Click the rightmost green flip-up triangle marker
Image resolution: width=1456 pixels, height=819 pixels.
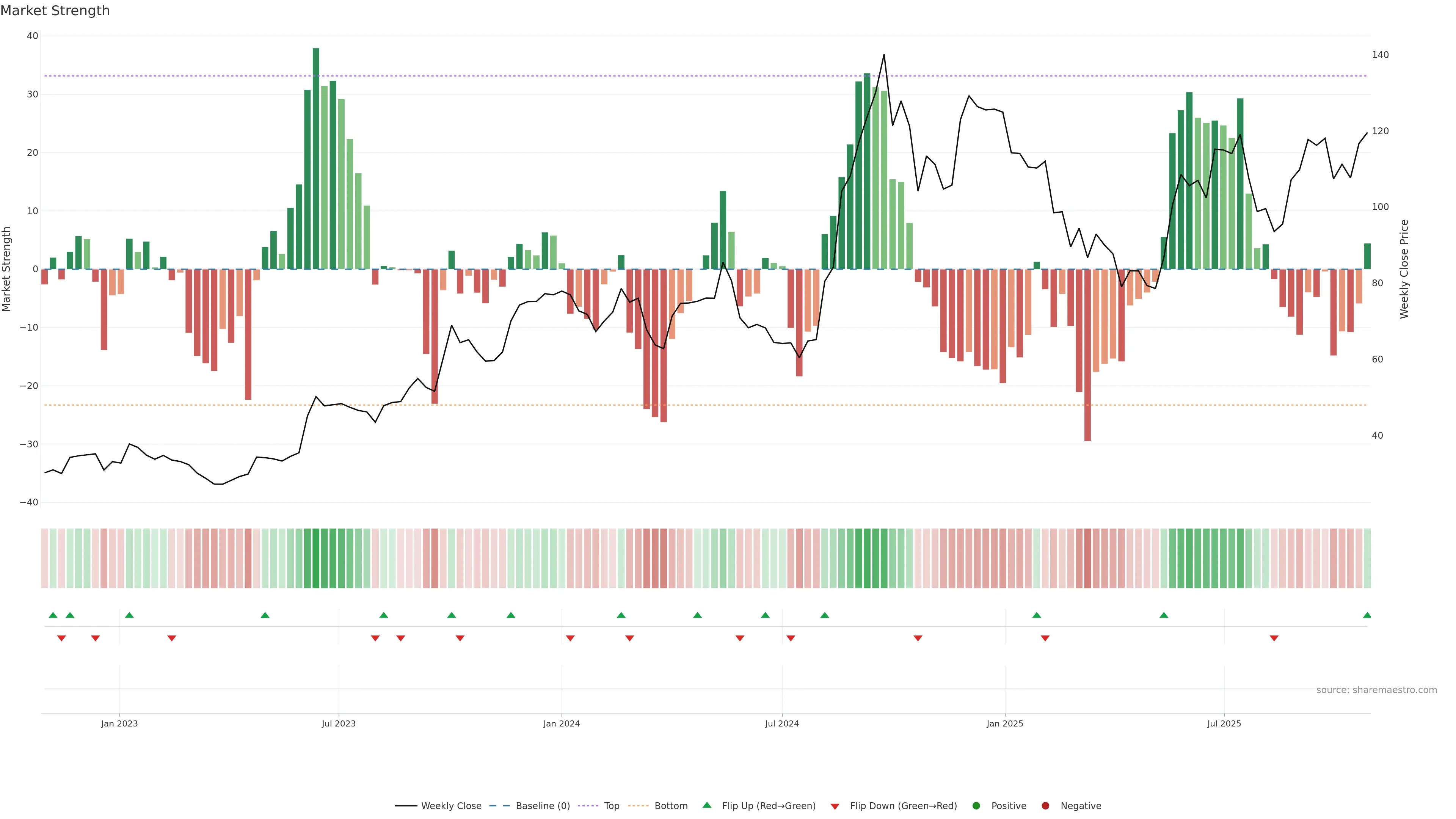1367,615
